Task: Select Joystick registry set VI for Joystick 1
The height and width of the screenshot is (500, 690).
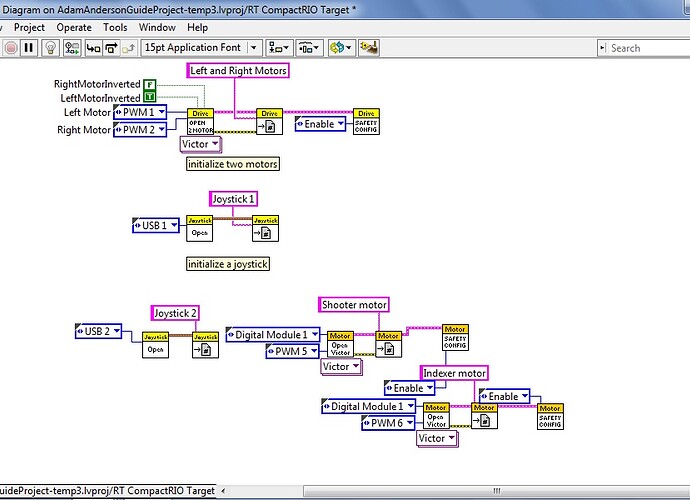Action: 265,228
